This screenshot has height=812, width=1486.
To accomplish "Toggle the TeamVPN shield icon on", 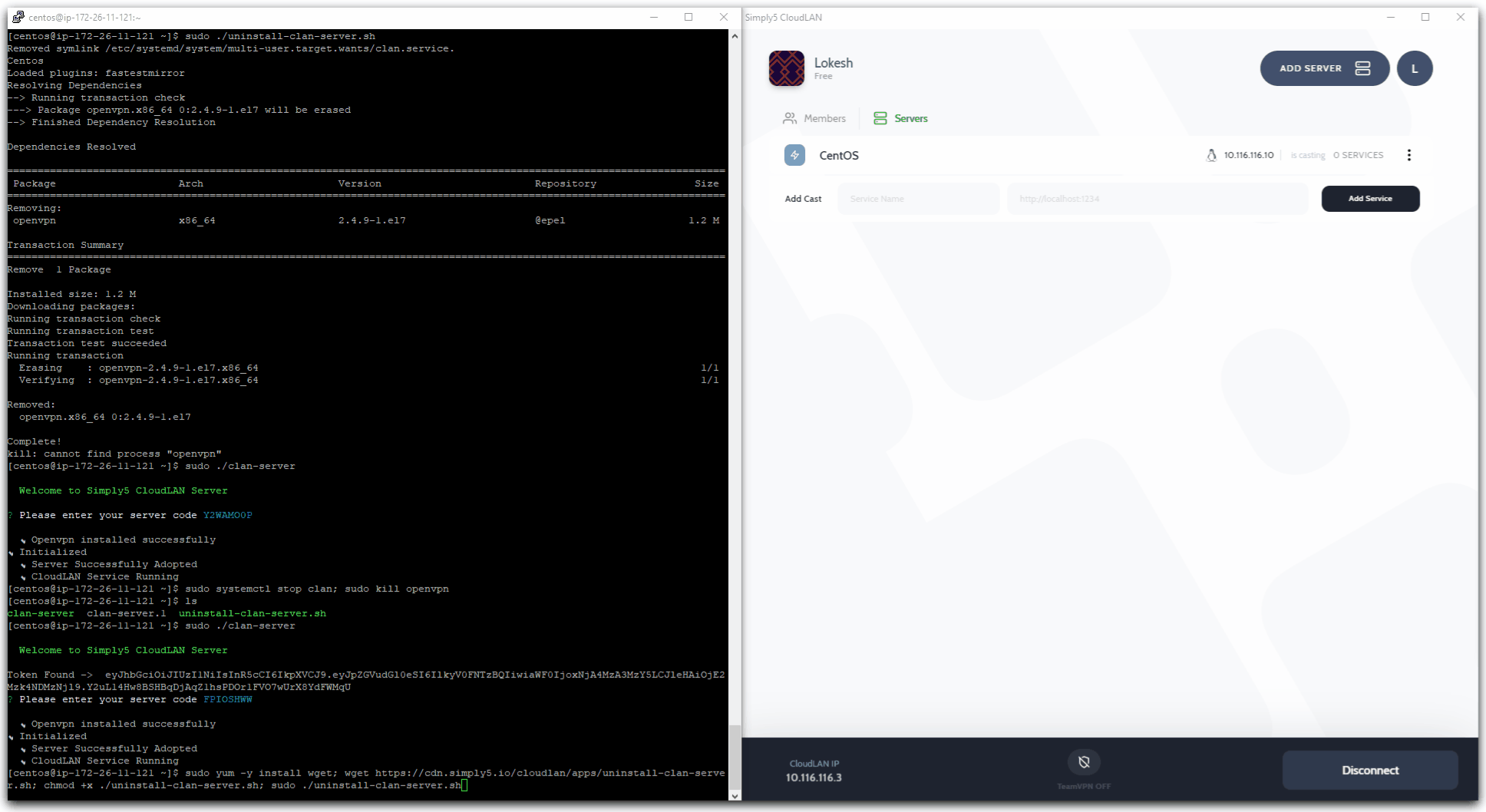I will click(1084, 762).
